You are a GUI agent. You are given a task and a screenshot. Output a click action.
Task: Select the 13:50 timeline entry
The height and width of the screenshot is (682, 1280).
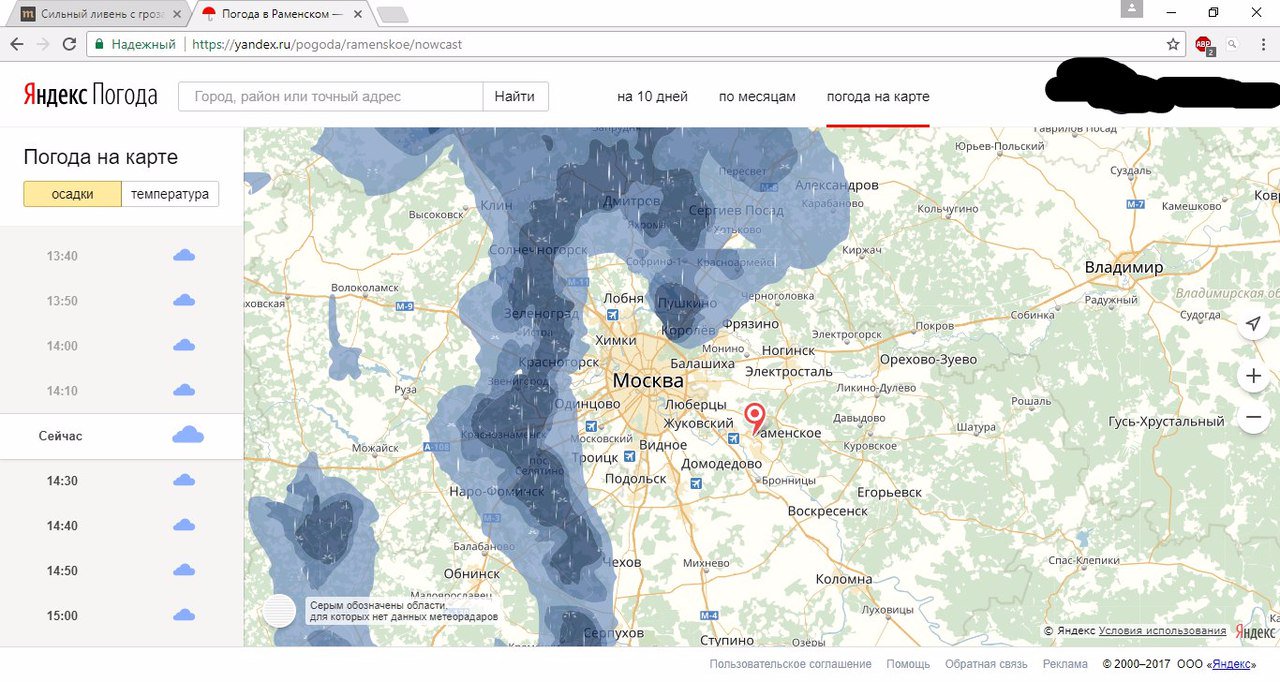click(x=122, y=300)
